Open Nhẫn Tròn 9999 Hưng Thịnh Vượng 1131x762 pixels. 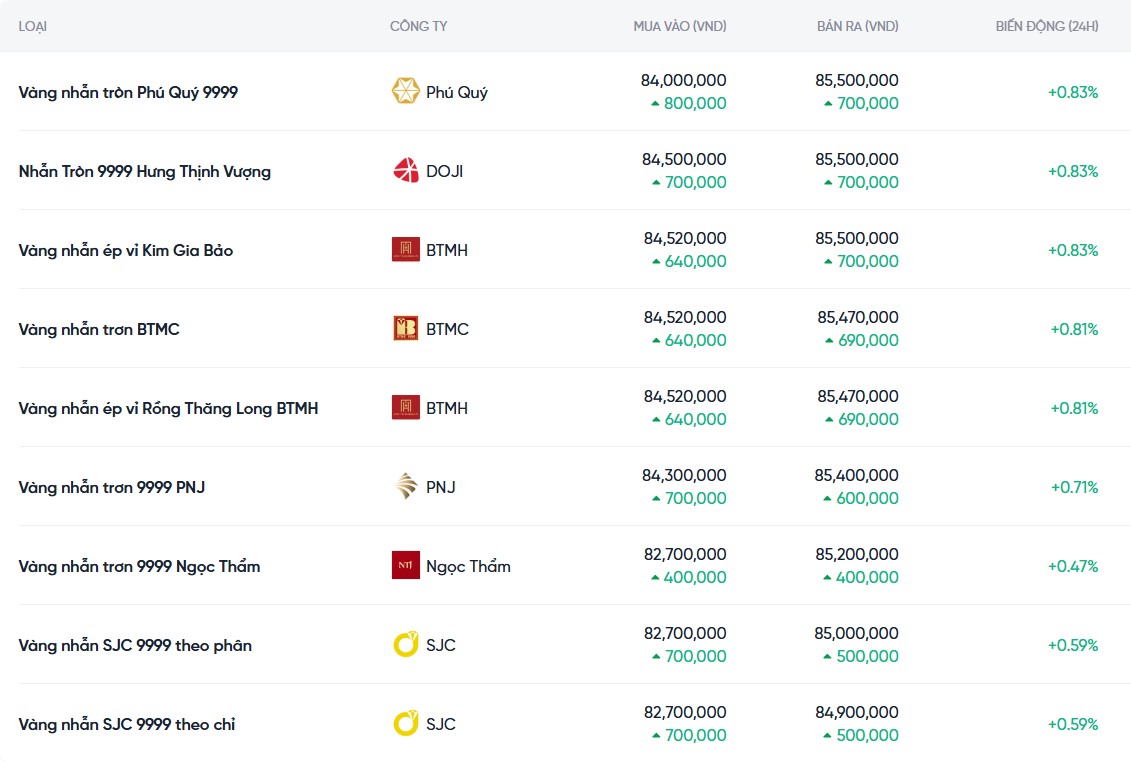[x=144, y=171]
